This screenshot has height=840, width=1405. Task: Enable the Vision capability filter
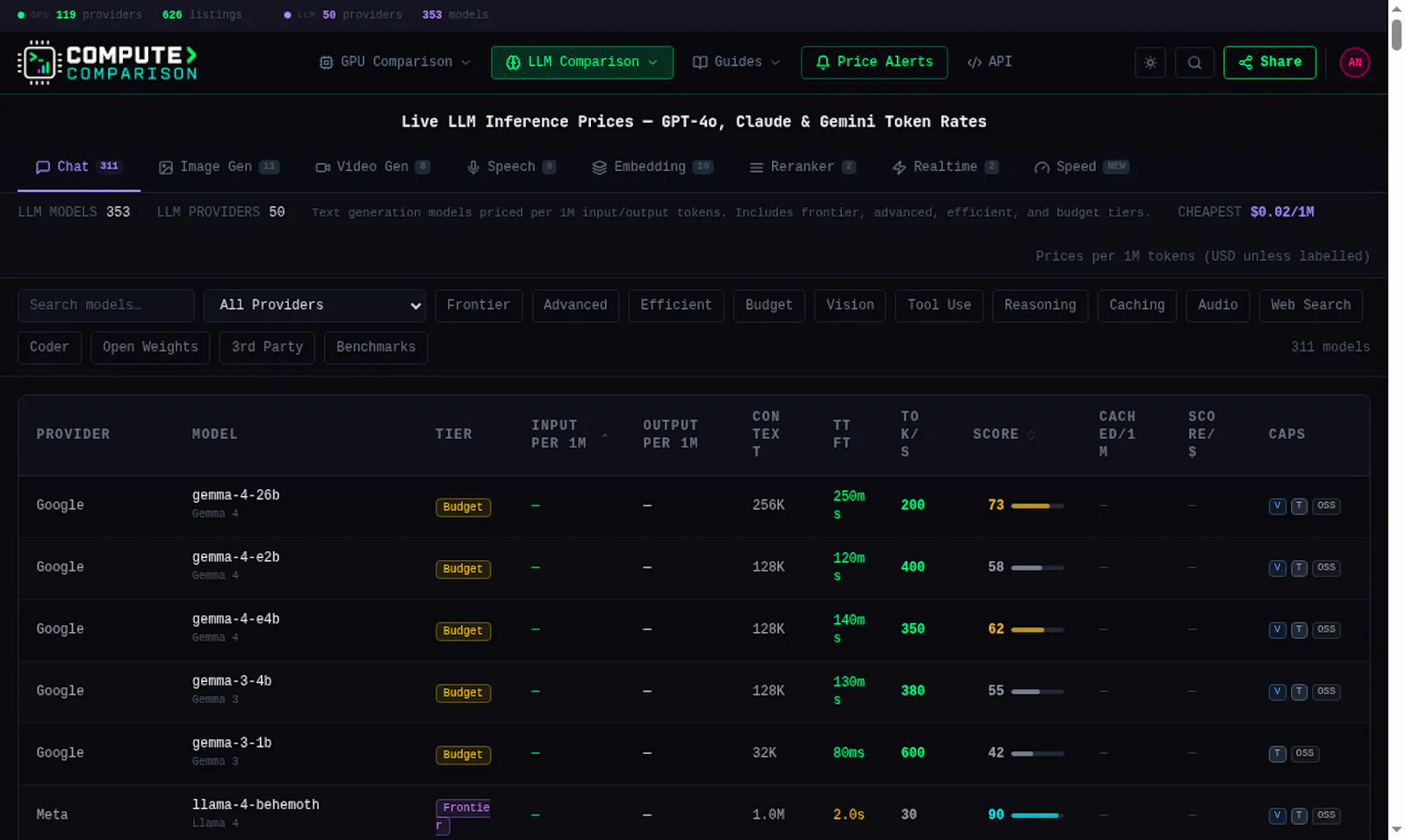pos(850,305)
